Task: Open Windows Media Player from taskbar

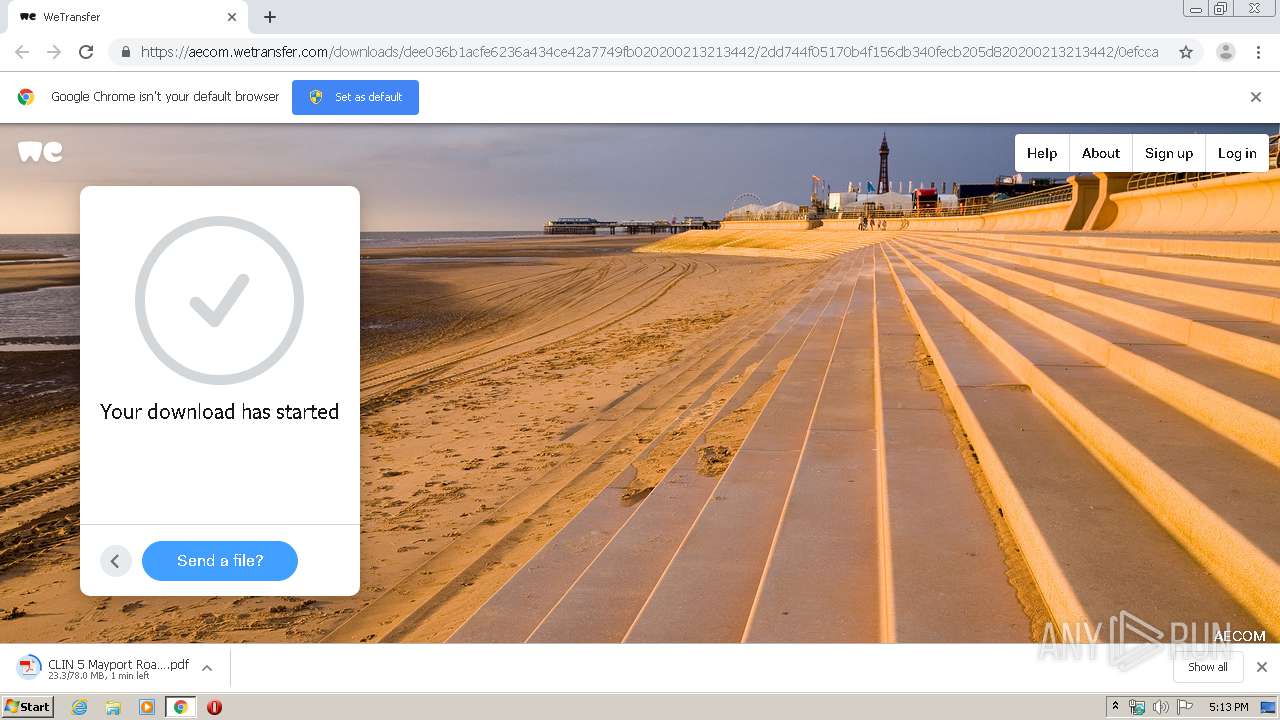Action: [147, 707]
